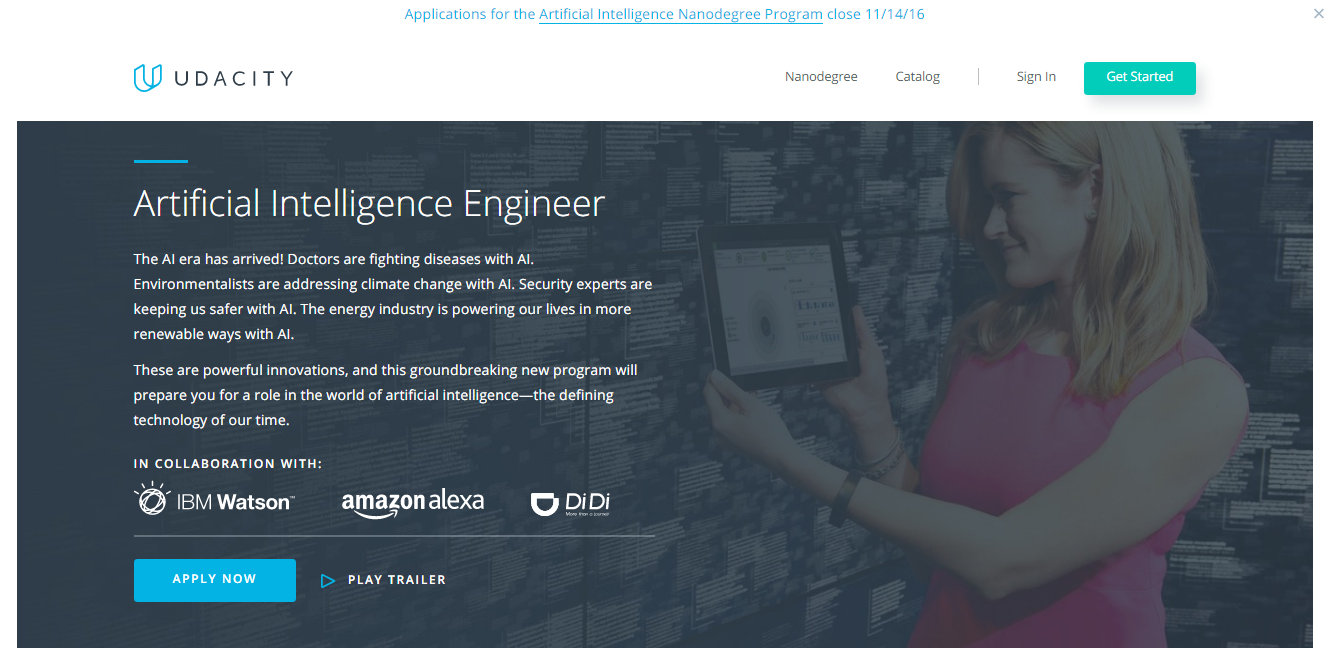Click the Udacity logo icon
The image size is (1334, 648).
147,78
